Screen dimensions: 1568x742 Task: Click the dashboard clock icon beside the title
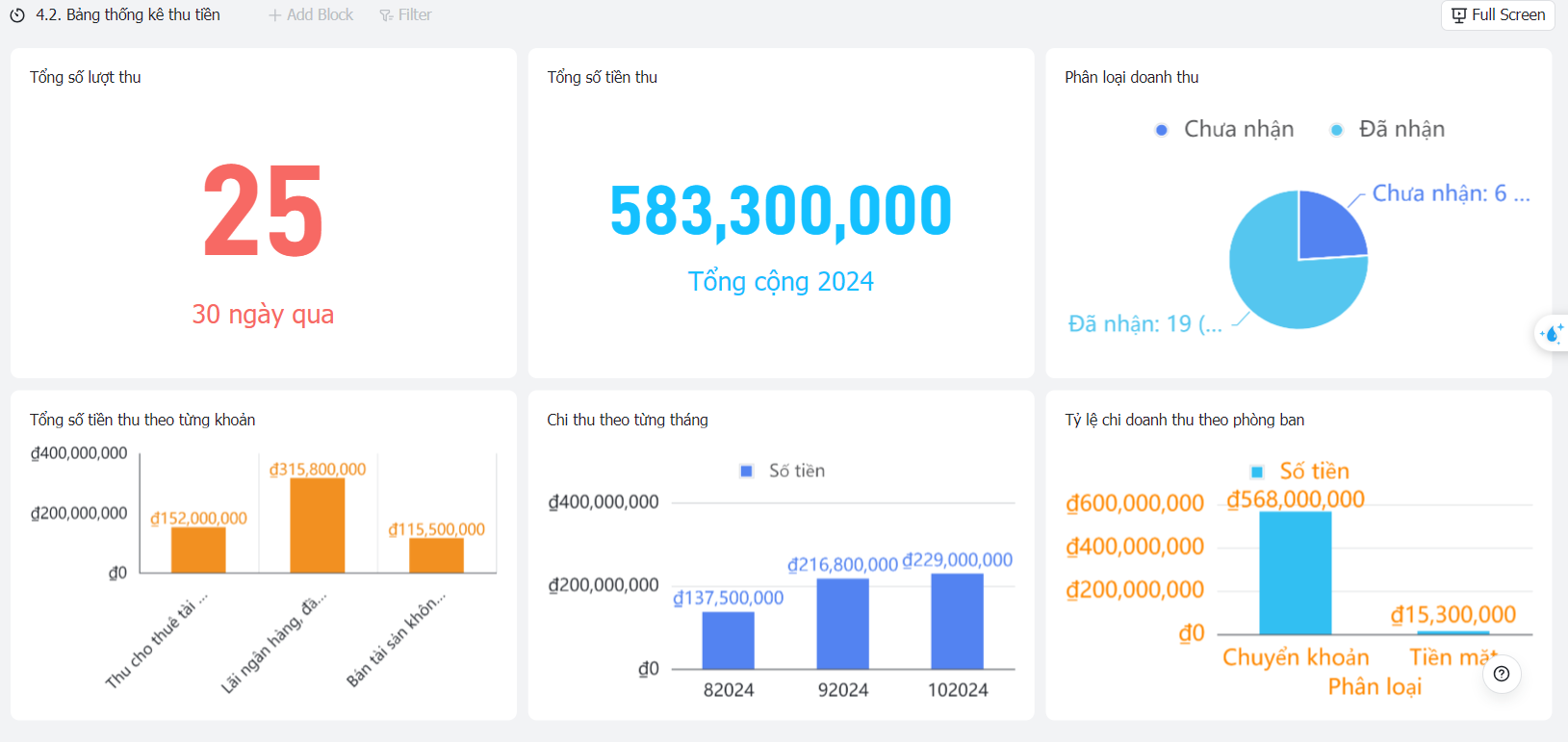click(x=17, y=15)
